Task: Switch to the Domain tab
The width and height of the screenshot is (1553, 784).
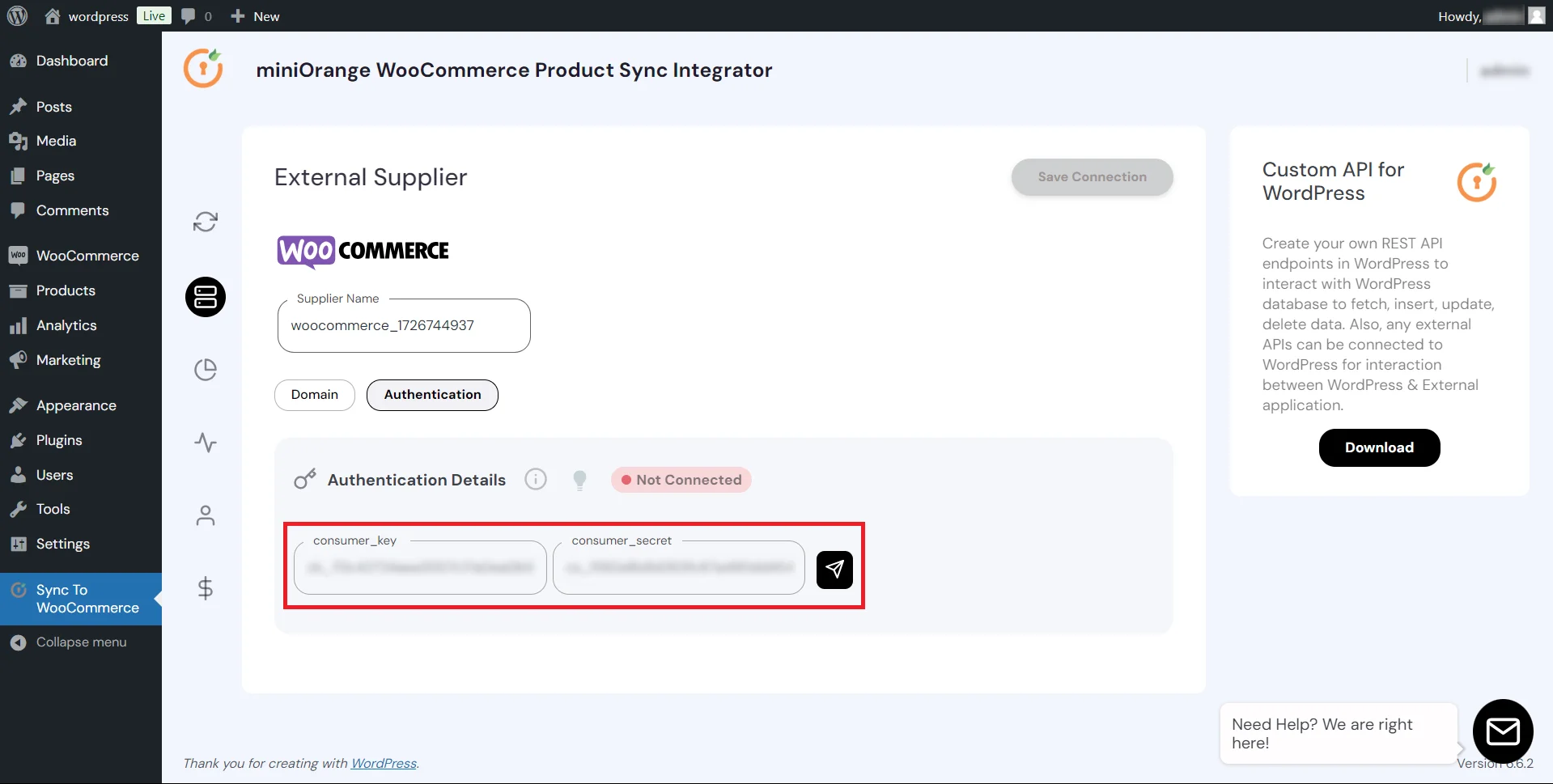Action: (x=315, y=395)
